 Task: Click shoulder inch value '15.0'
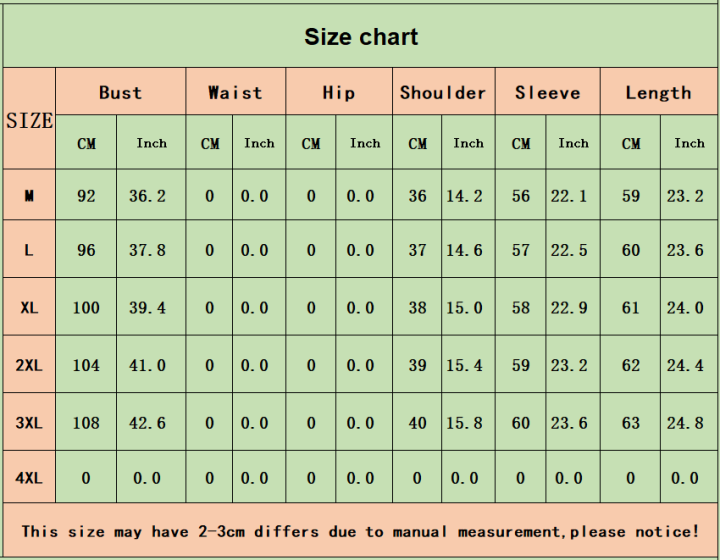click(x=464, y=308)
